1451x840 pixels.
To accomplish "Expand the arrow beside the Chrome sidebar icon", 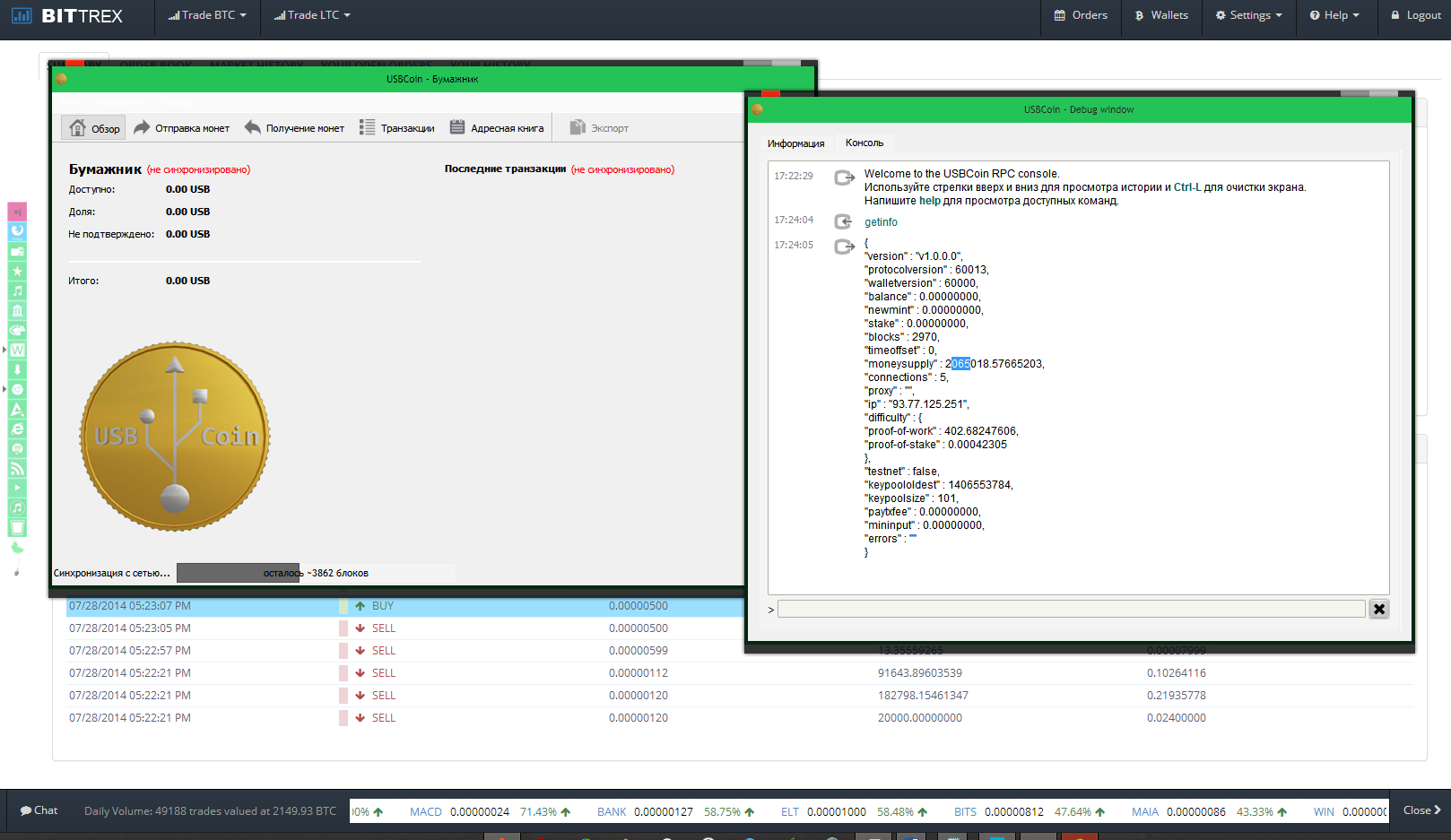I will 4,389.
